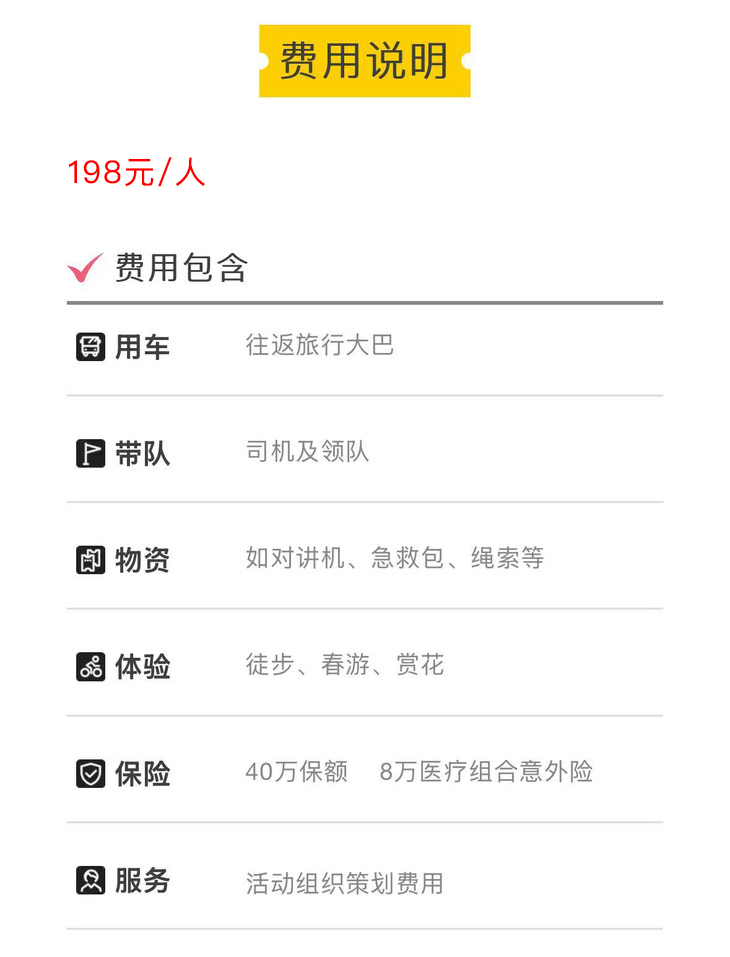
Task: Click the person icon beside 服务
Action: click(x=90, y=880)
